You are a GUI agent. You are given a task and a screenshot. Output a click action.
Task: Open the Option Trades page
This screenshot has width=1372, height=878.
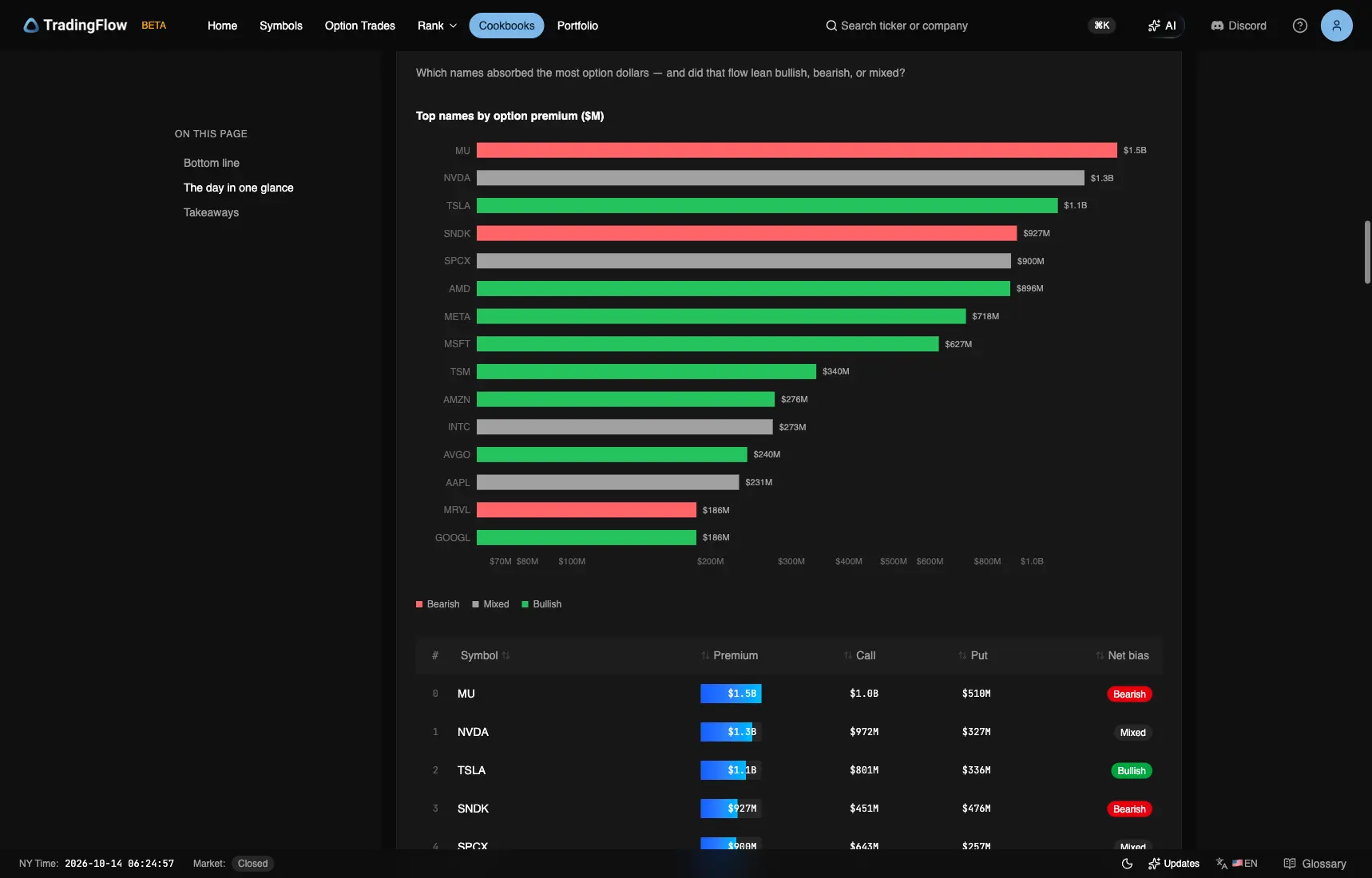360,26
